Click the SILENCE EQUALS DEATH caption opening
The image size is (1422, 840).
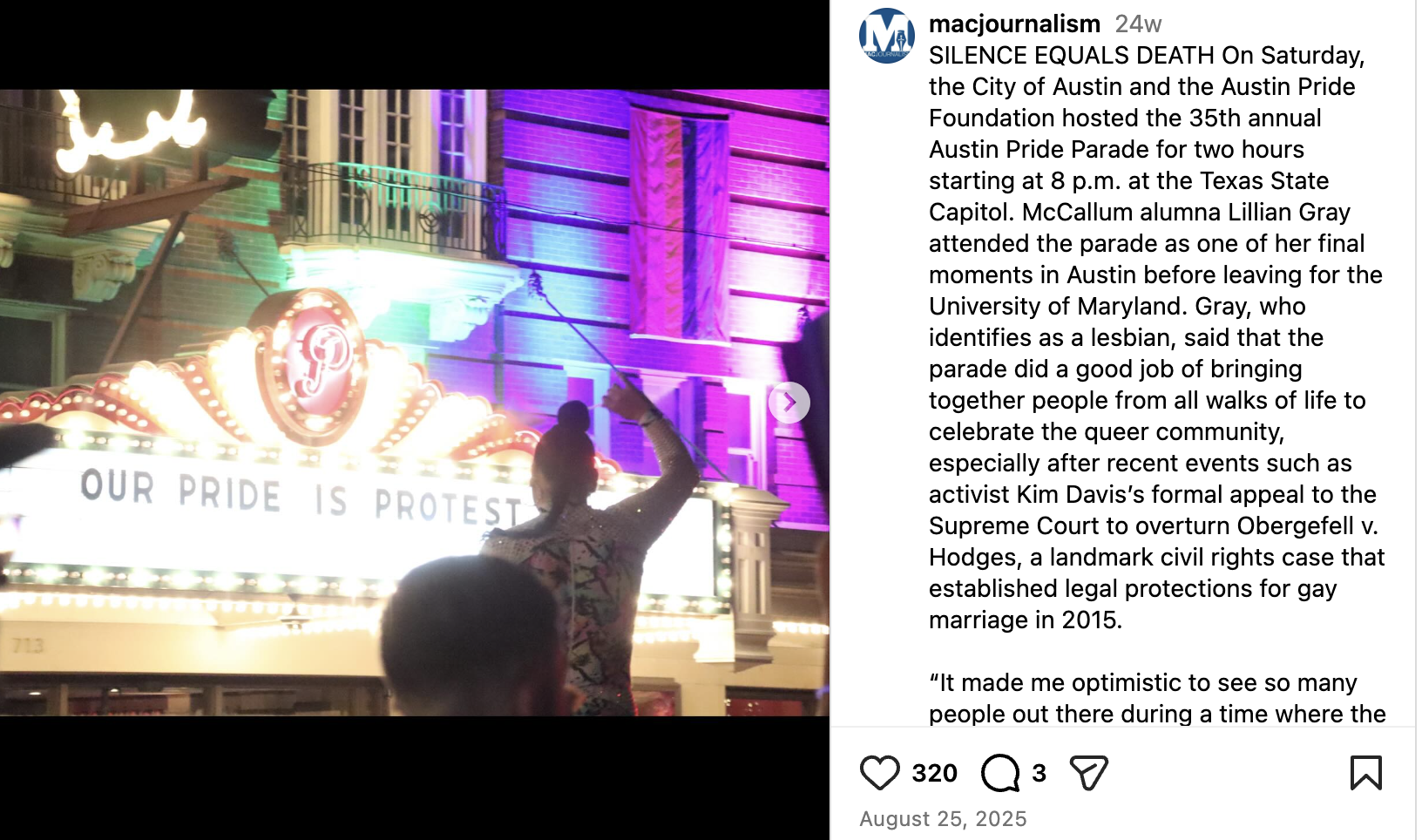click(x=1072, y=55)
